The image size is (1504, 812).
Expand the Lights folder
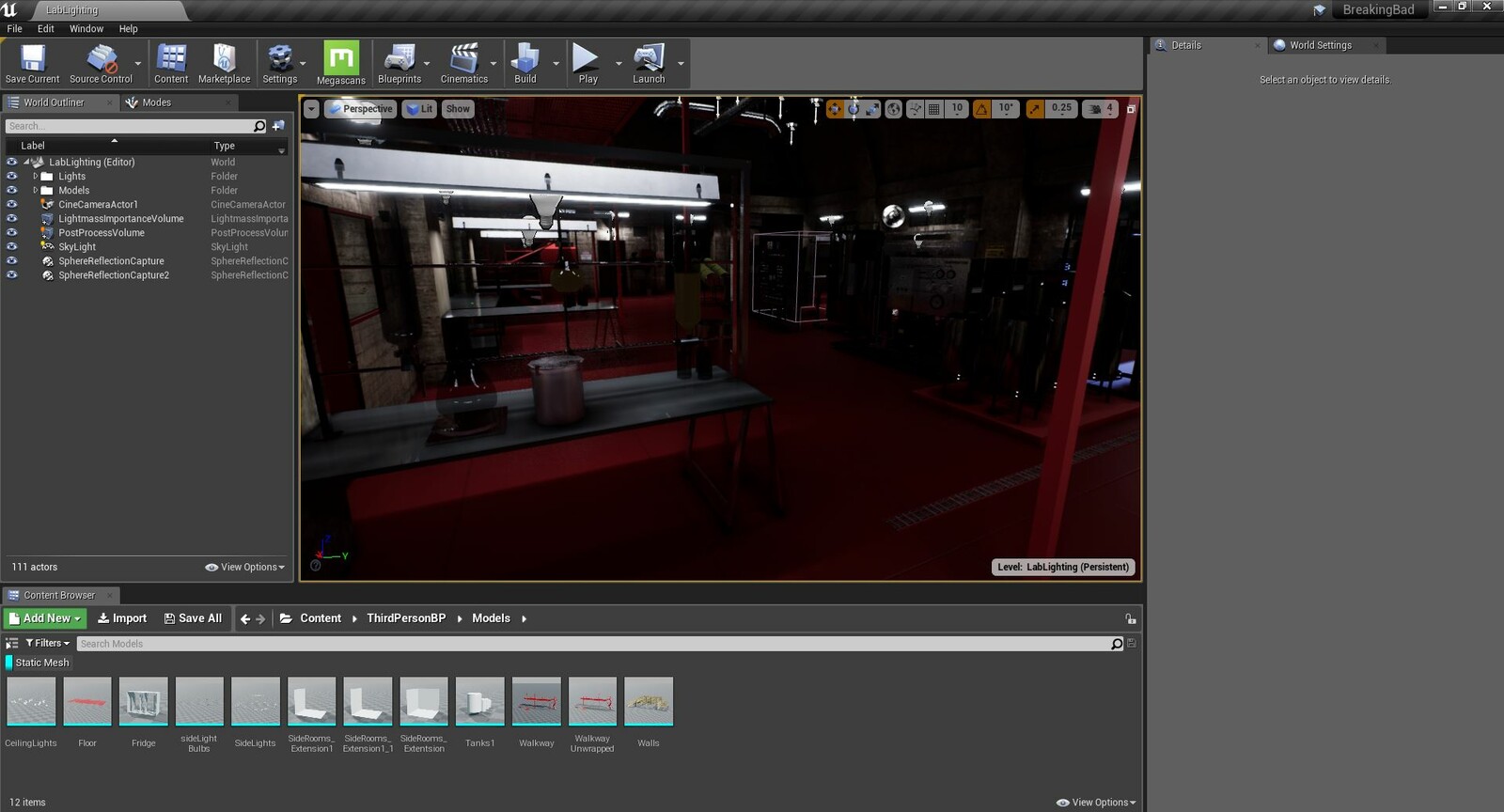click(x=36, y=176)
